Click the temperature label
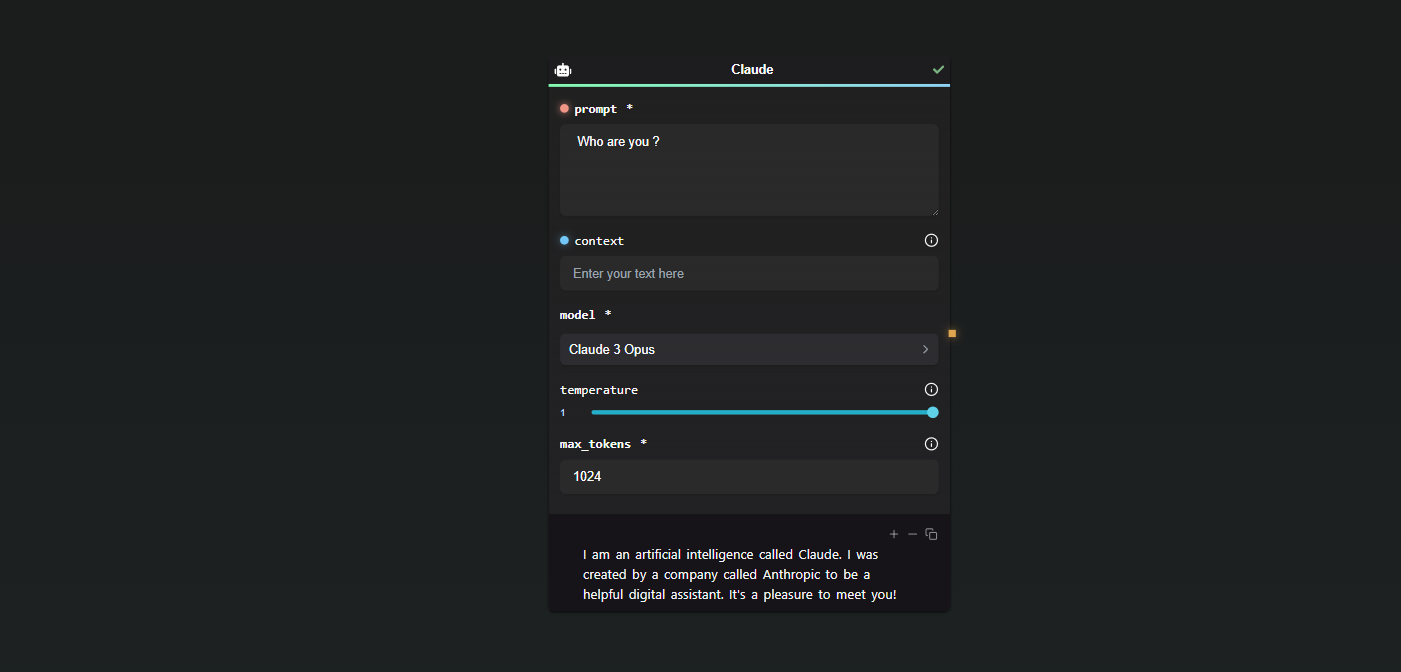This screenshot has height=672, width=1401. point(599,390)
